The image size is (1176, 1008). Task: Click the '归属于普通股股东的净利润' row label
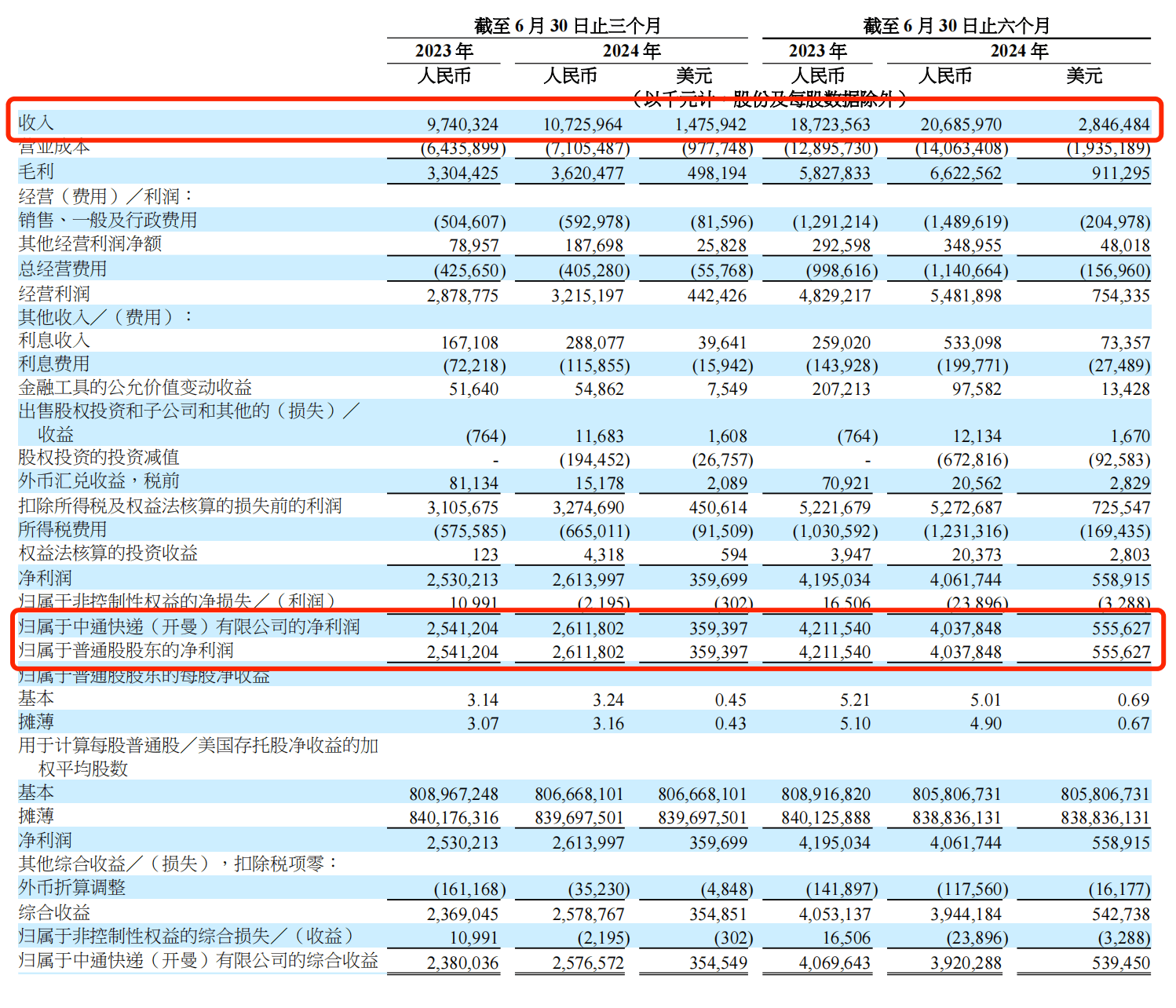tap(126, 651)
